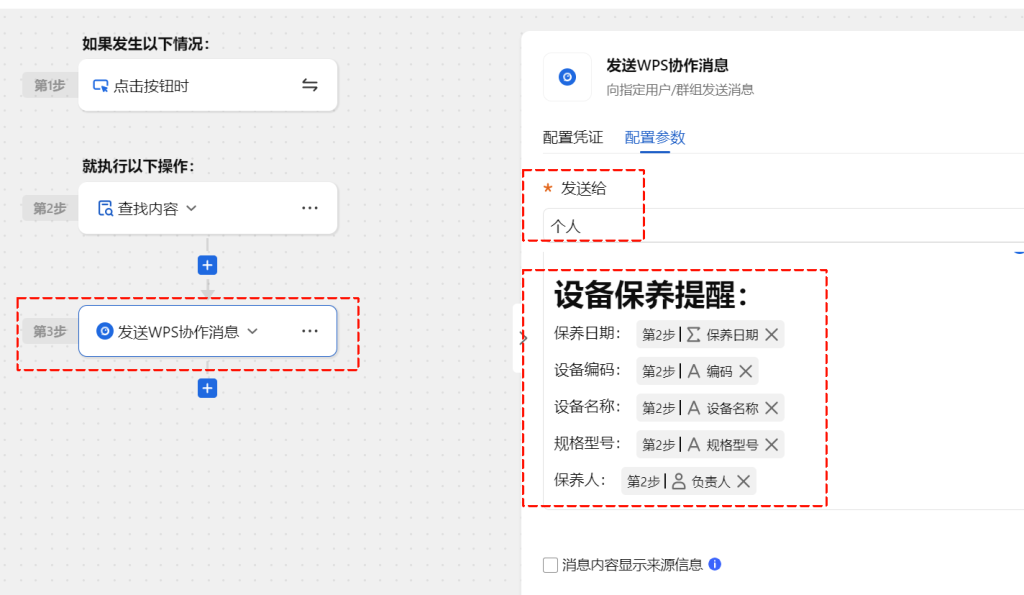The width and height of the screenshot is (1024, 595).
Task: Click the 发送WPS协作消息 panel title
Action: point(667,65)
